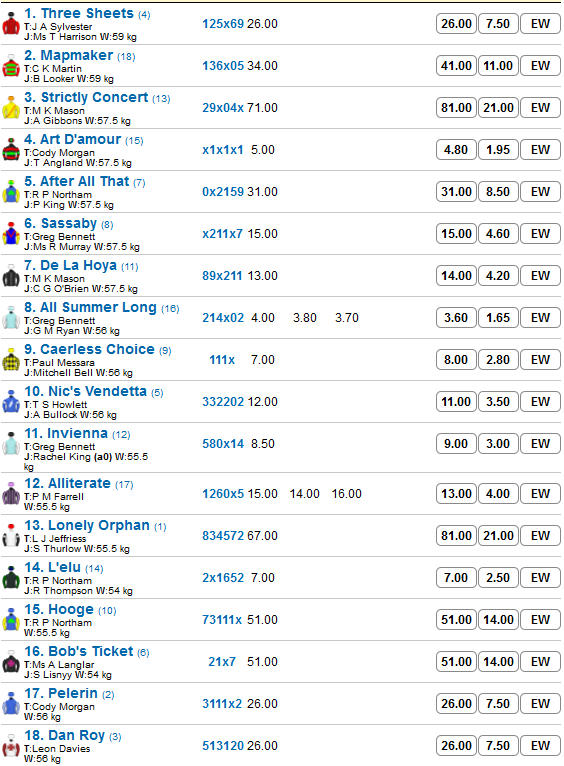The width and height of the screenshot is (564, 766).
Task: Select place odds 2.50 for L'elu
Action: point(498,578)
